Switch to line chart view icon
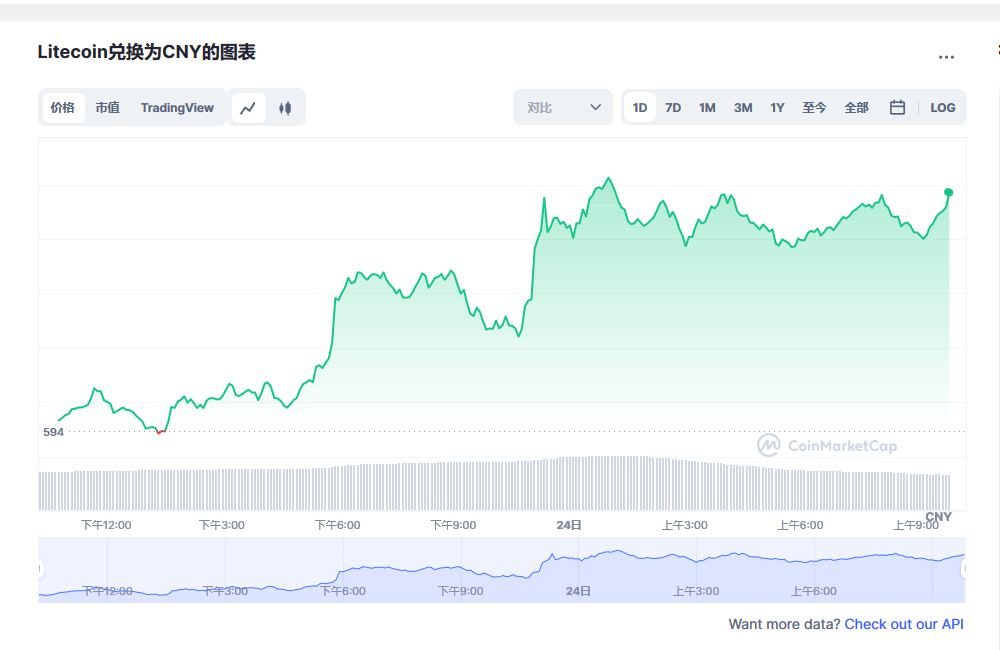 point(249,108)
